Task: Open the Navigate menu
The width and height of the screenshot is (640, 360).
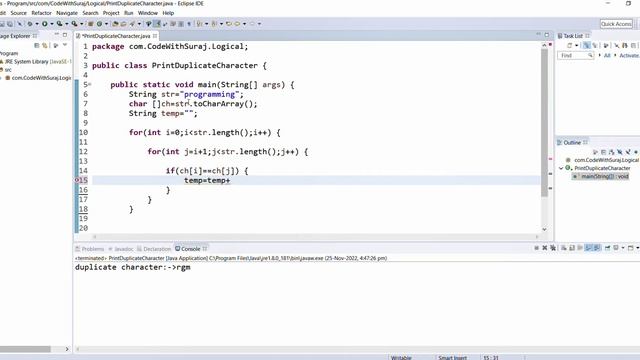Action: tap(67, 13)
